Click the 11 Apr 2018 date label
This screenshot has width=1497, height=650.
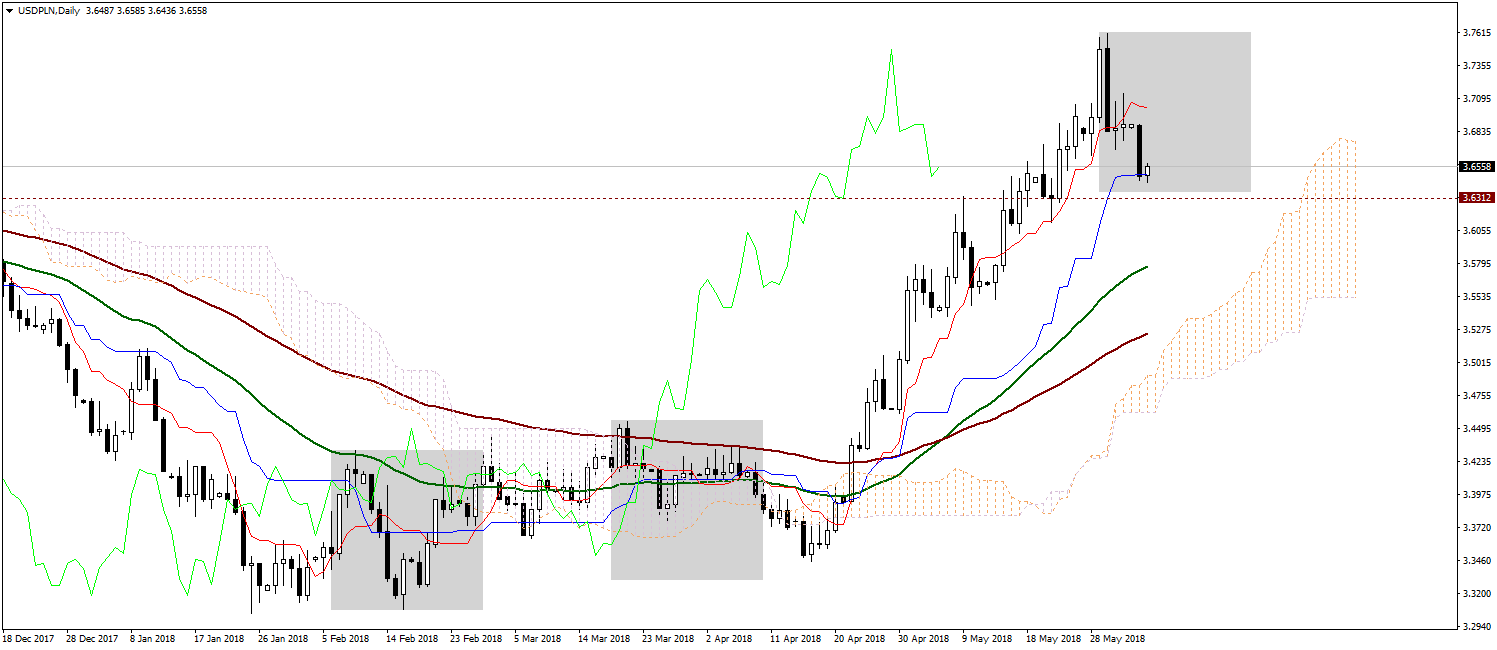[x=795, y=638]
